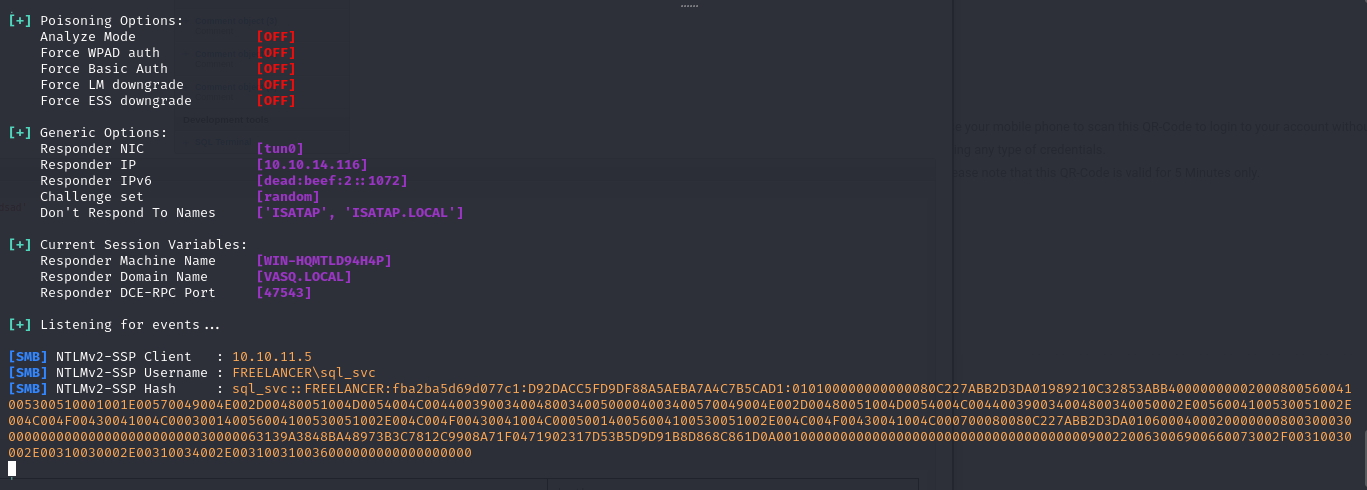Screen dimensions: 1367x490
Task: Click the VASQ.LOCAL domain name value
Action: tap(304, 277)
